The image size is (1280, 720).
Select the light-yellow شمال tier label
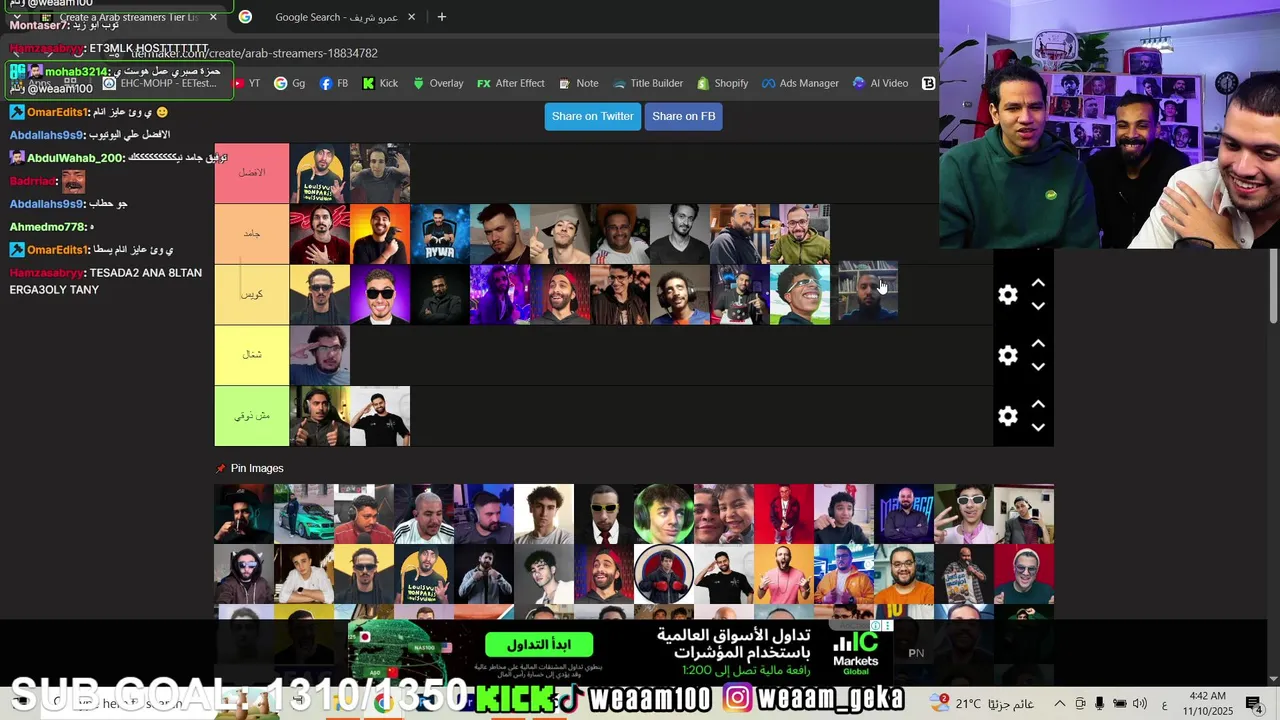pyautogui.click(x=252, y=355)
